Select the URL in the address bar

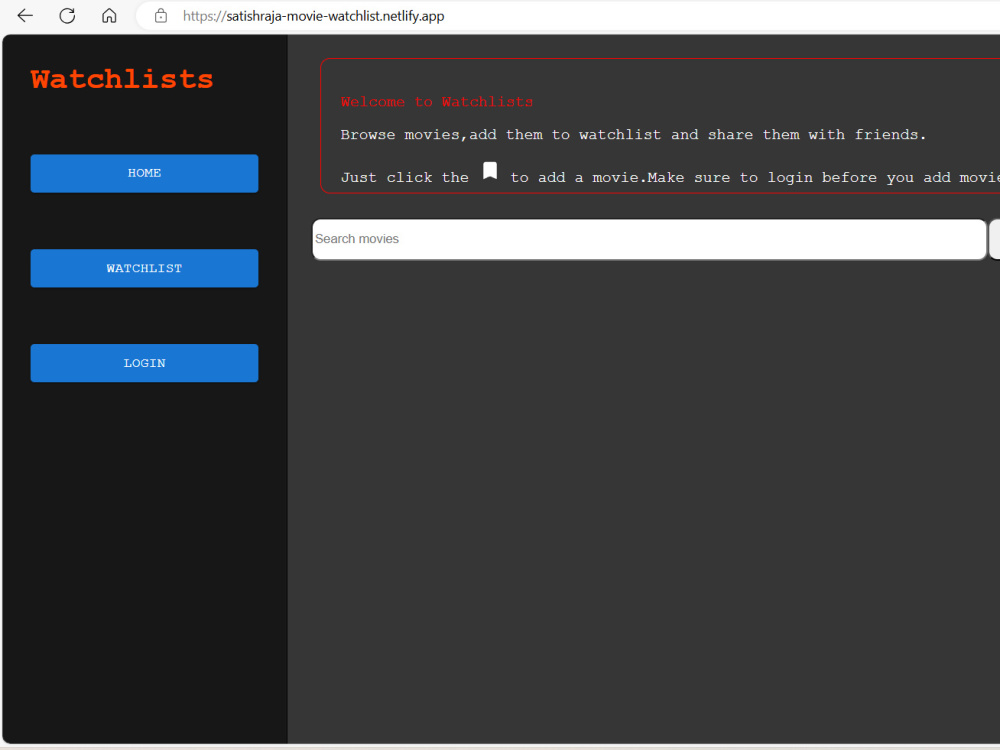pyautogui.click(x=314, y=16)
